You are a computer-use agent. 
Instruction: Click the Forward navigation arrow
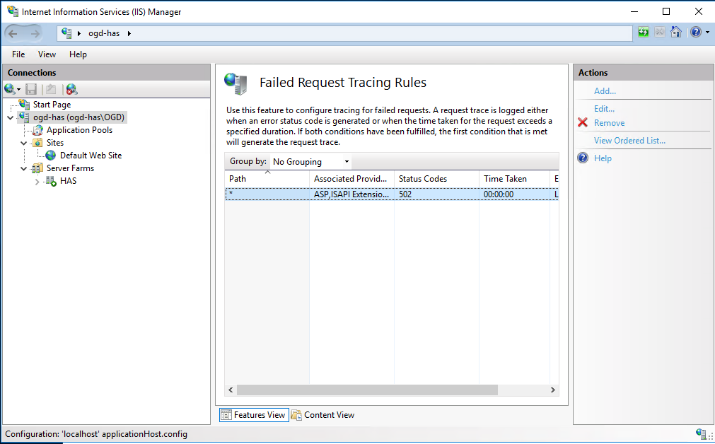[35, 33]
